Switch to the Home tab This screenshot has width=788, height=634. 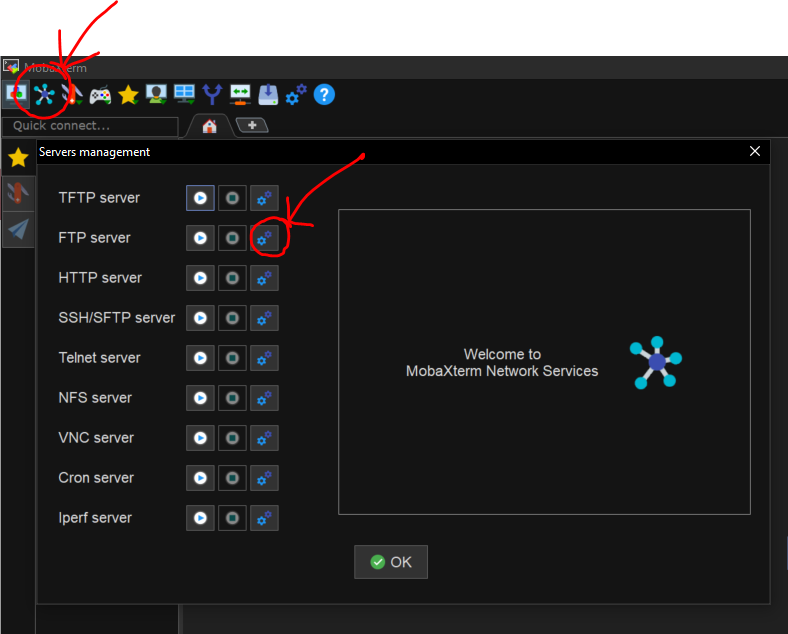point(210,126)
